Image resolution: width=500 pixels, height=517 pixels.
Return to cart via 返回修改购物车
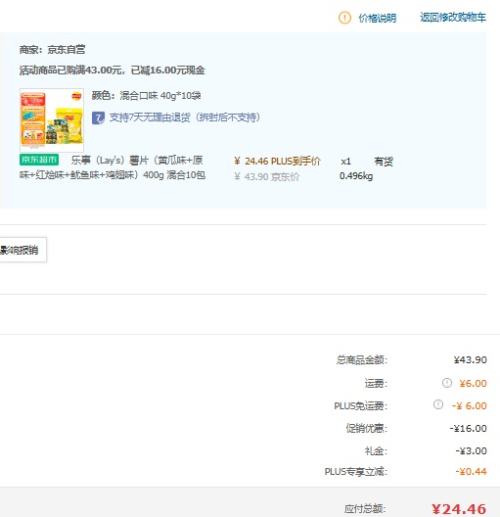coord(453,17)
